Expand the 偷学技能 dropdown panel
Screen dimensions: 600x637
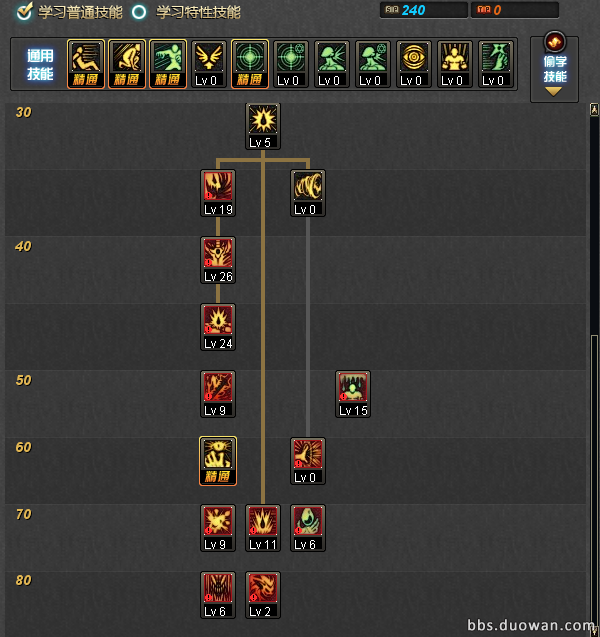(555, 67)
